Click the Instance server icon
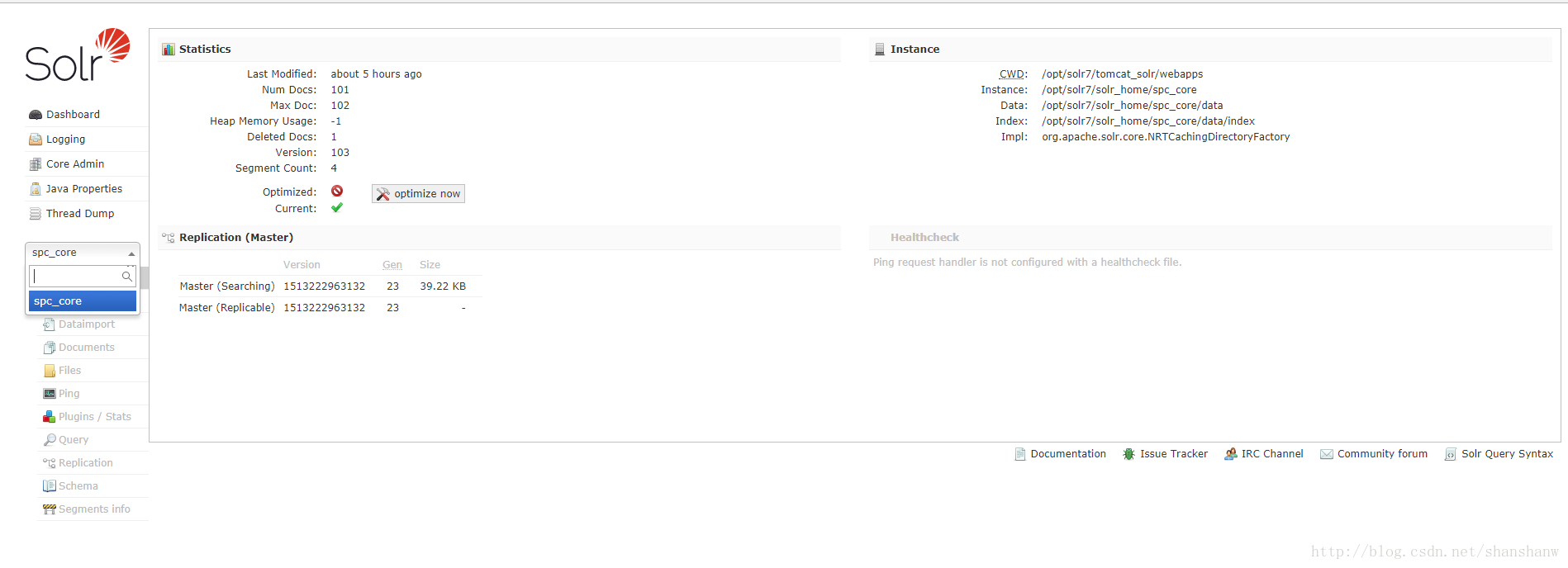Viewport: 1568px width, 568px height. [880, 50]
